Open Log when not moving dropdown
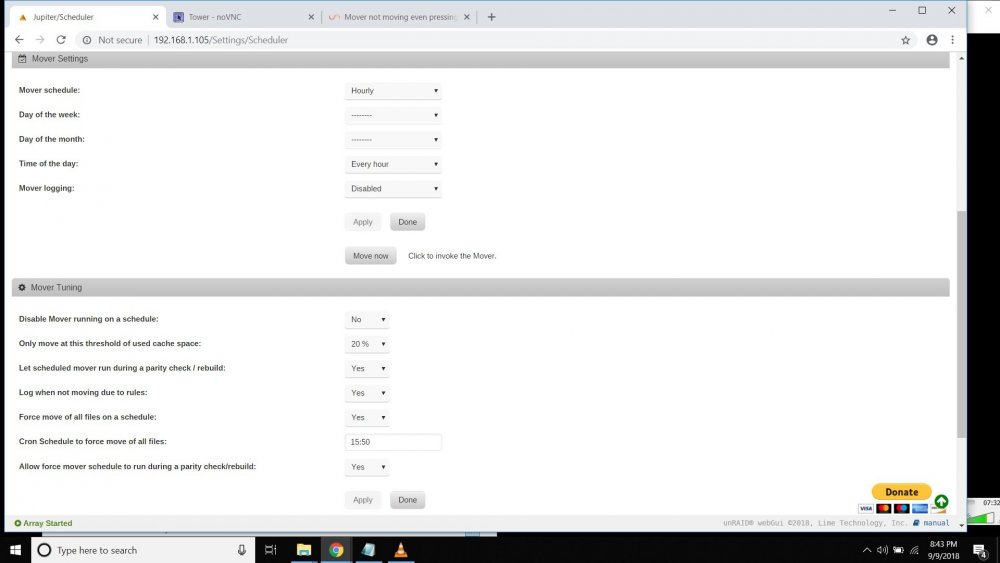The image size is (1000, 563). click(x=367, y=393)
